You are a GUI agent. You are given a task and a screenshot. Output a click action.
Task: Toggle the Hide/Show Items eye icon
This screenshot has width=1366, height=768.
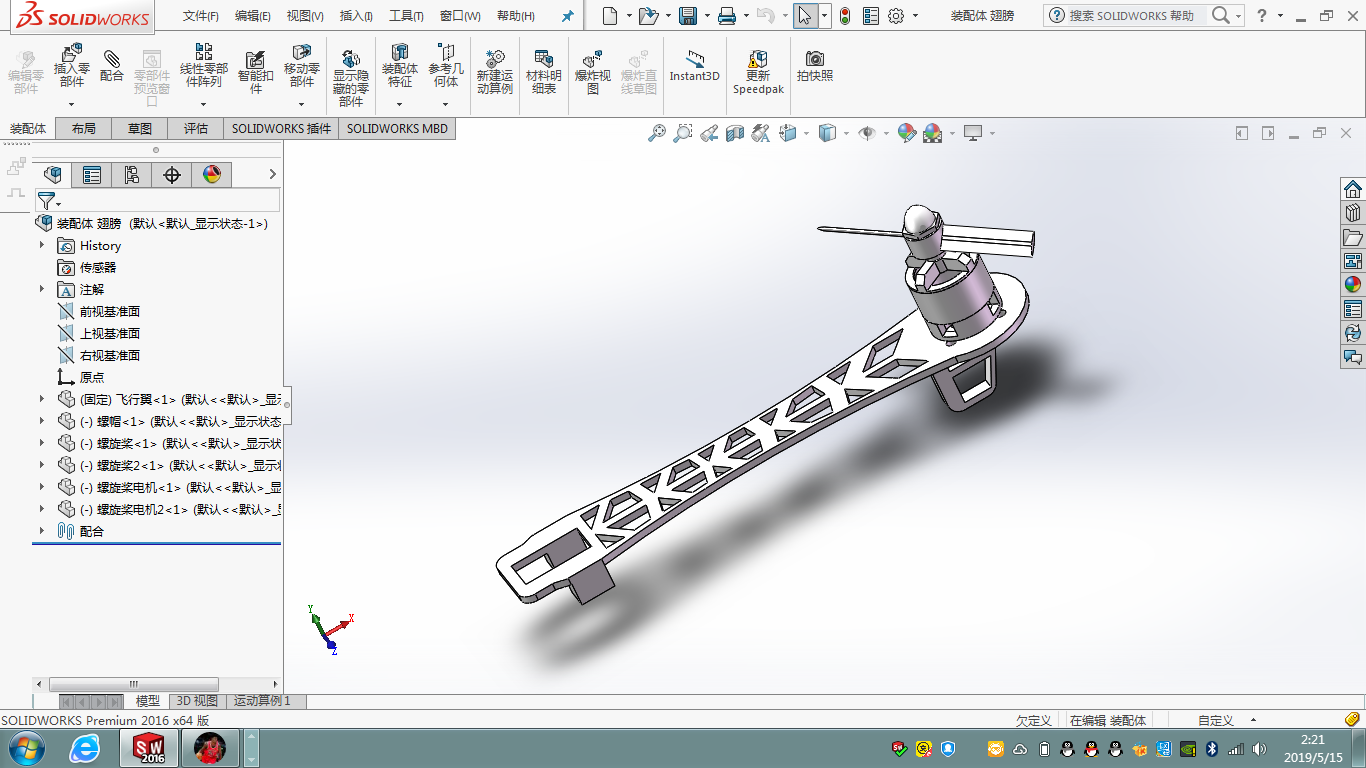pyautogui.click(x=867, y=132)
